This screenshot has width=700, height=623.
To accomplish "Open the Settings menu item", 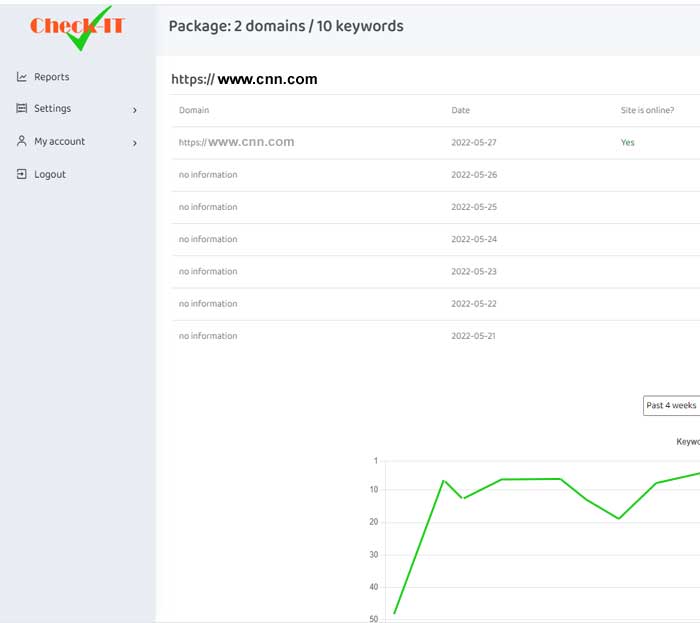I will tap(53, 108).
